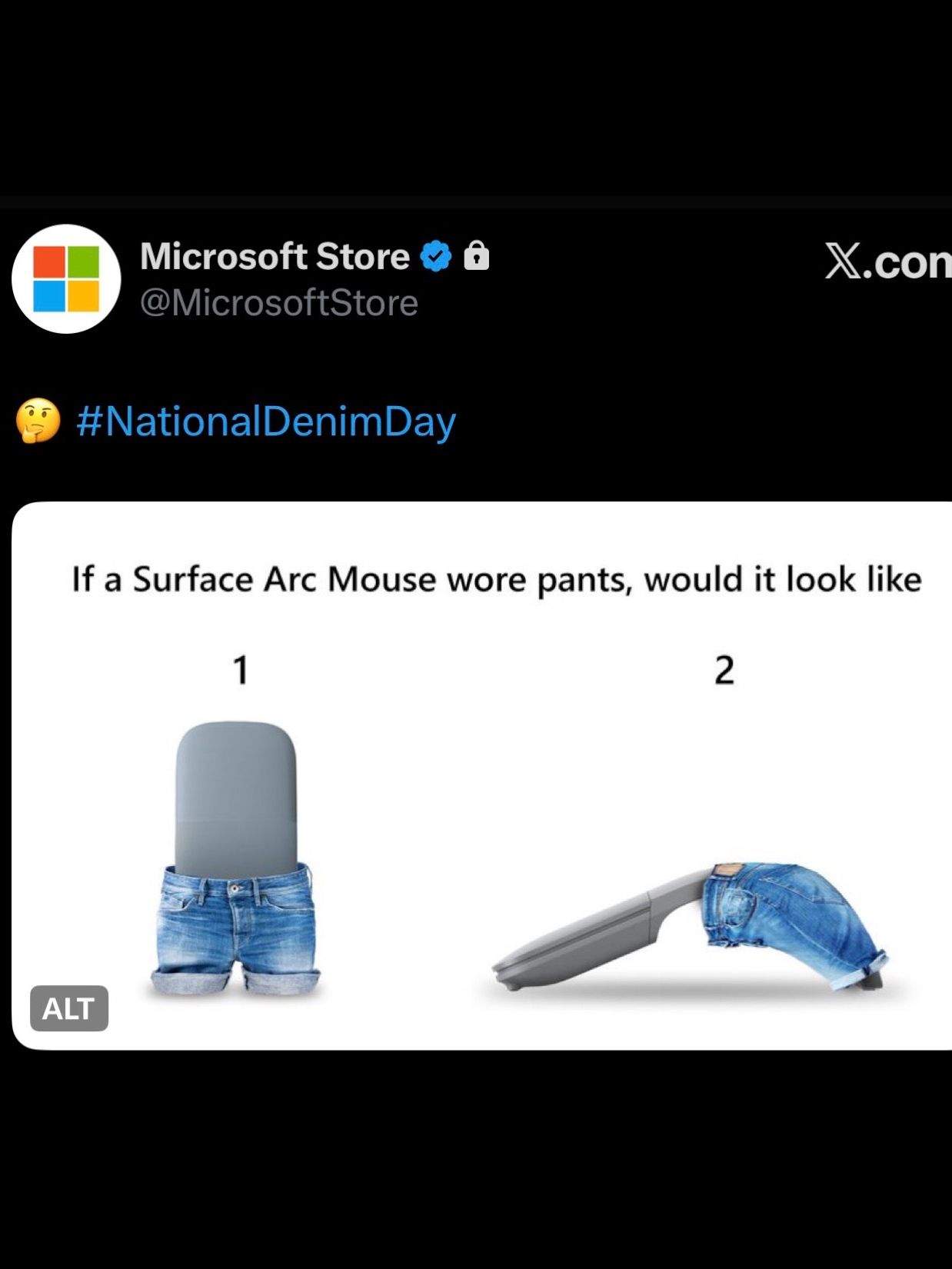Image resolution: width=952 pixels, height=1269 pixels.
Task: Click the padlock icon beside the name
Action: (x=477, y=255)
